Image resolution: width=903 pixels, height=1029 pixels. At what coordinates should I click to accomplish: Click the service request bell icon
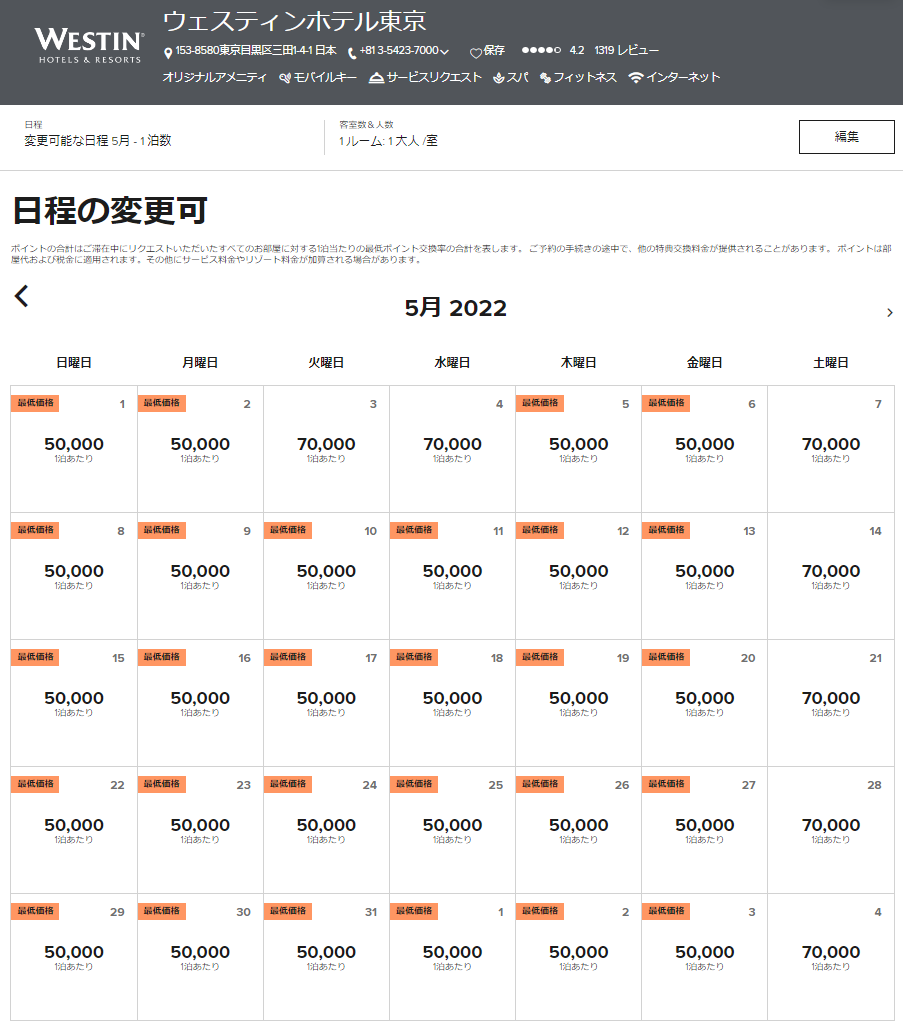tap(376, 78)
